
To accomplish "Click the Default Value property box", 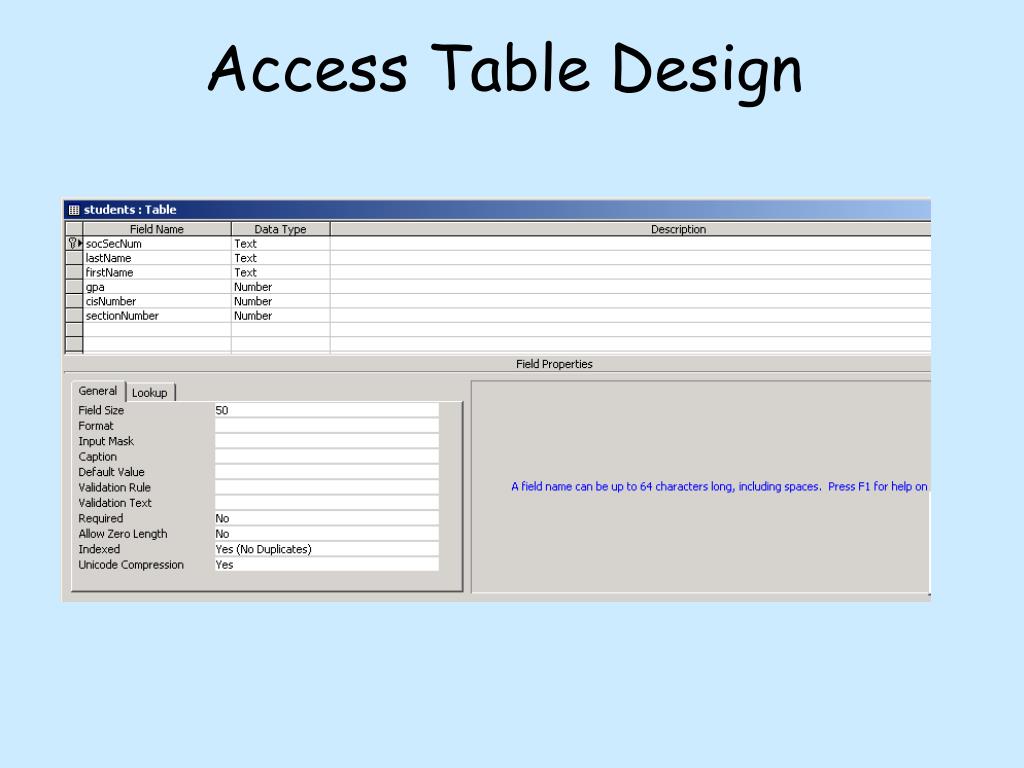I will (327, 472).
